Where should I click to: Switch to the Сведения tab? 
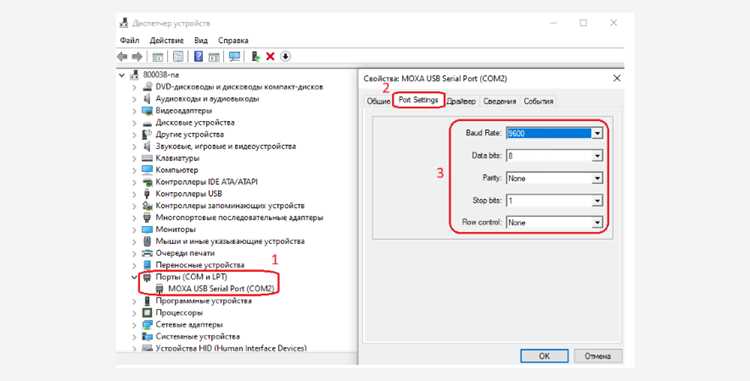499,101
